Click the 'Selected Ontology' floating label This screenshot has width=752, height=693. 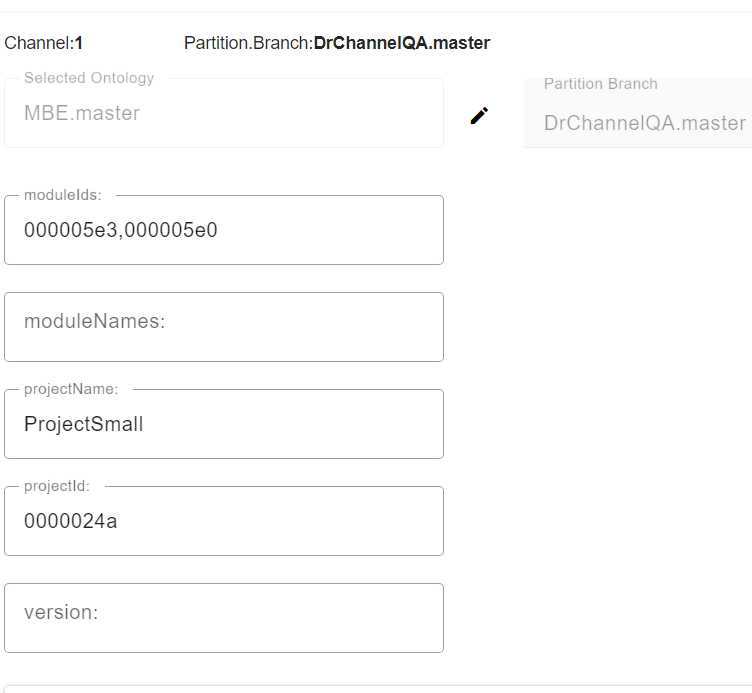tap(89, 78)
